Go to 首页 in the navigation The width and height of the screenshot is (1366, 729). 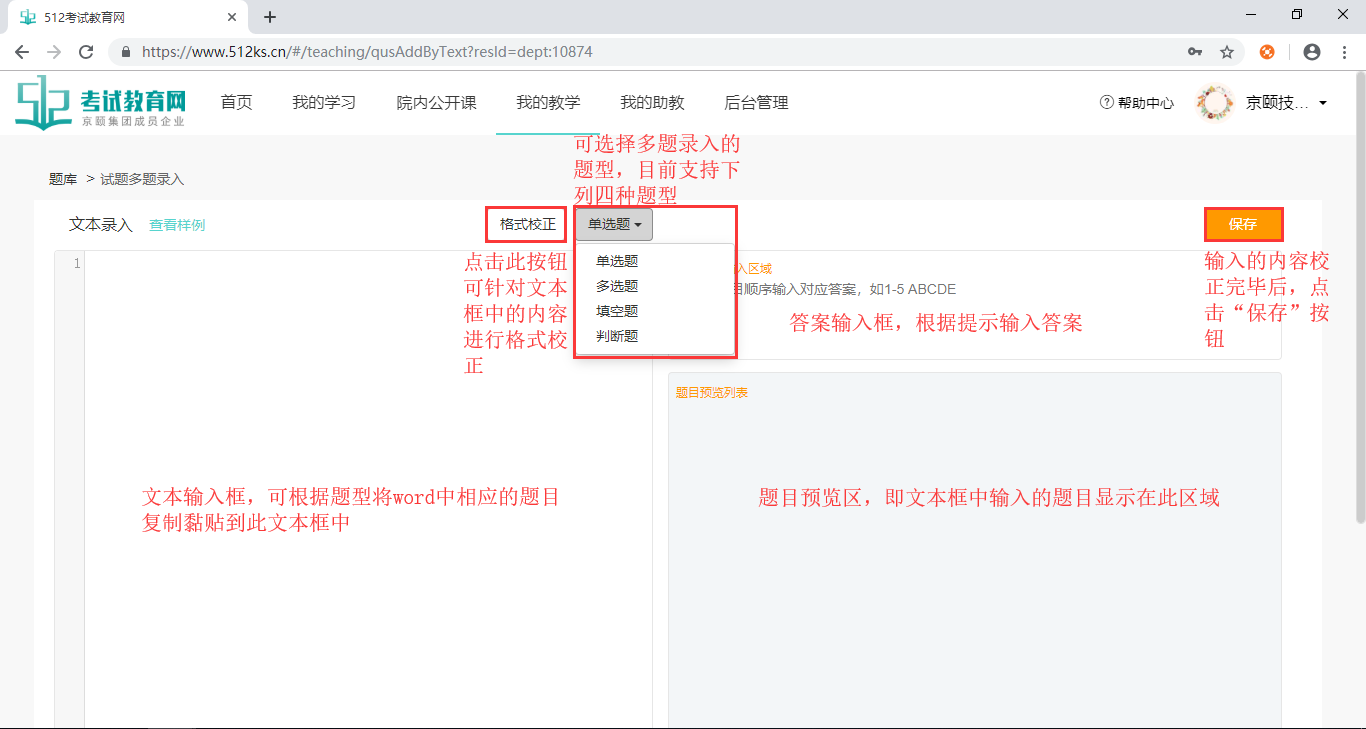click(x=236, y=102)
